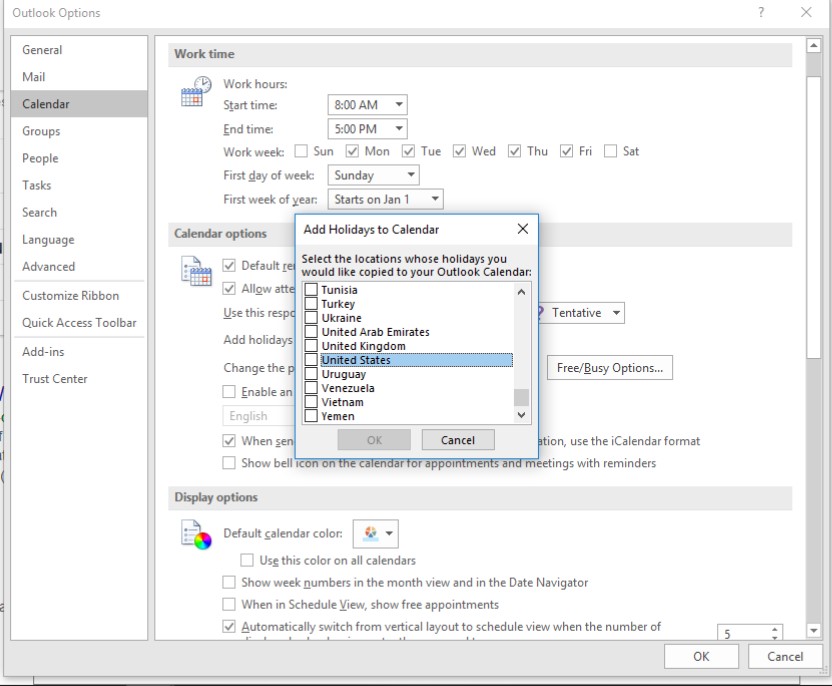Close the Add Holidays to Calendar dialog
The image size is (832, 686).
click(x=523, y=229)
